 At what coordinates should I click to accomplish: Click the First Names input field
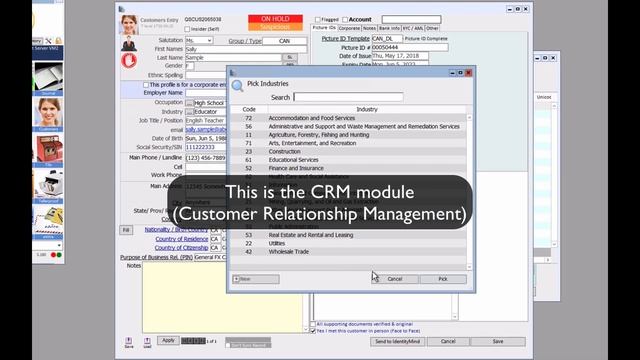[x=246, y=49]
